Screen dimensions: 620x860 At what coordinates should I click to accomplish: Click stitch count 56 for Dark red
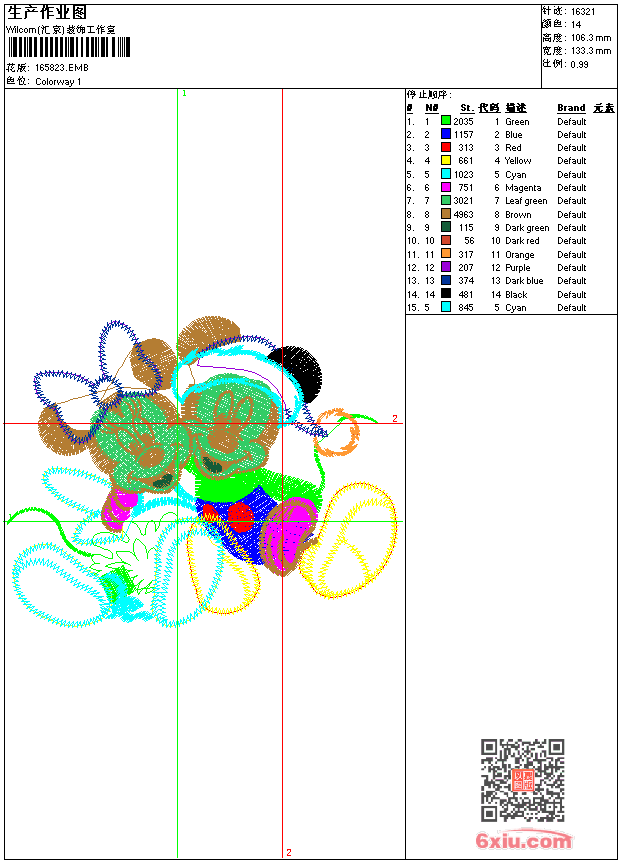pos(469,241)
